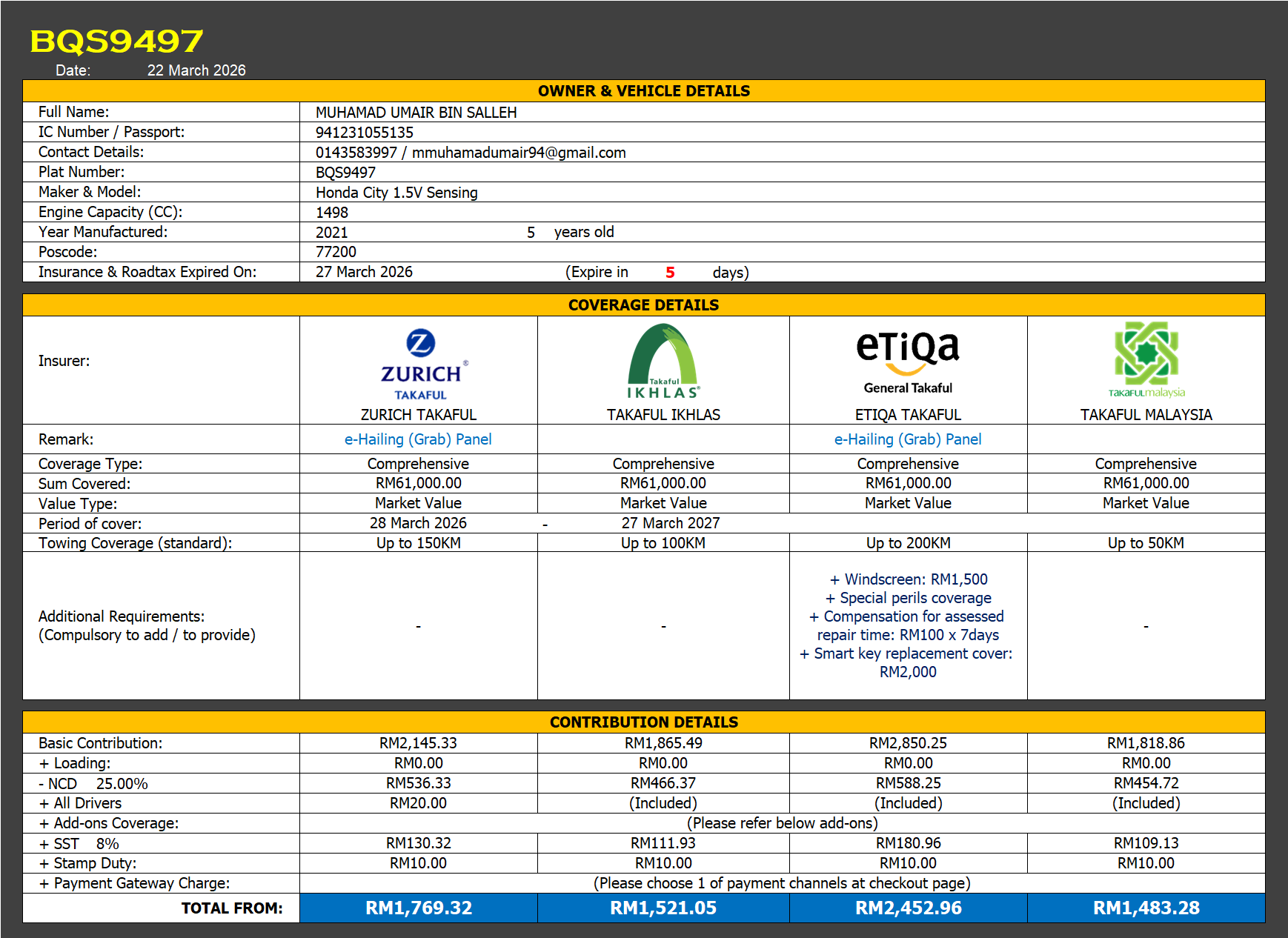Select Zurich total RM1,769.32

click(419, 908)
